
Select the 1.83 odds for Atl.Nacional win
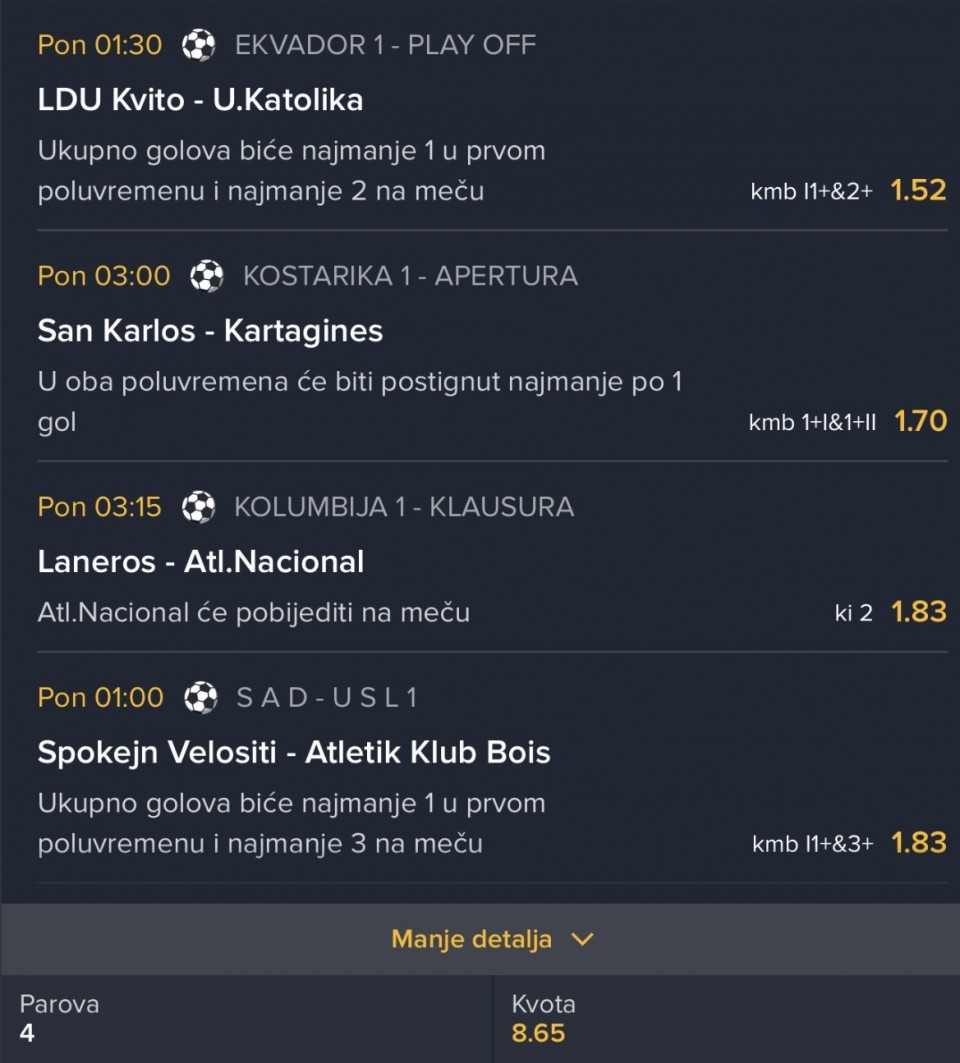pos(919,612)
